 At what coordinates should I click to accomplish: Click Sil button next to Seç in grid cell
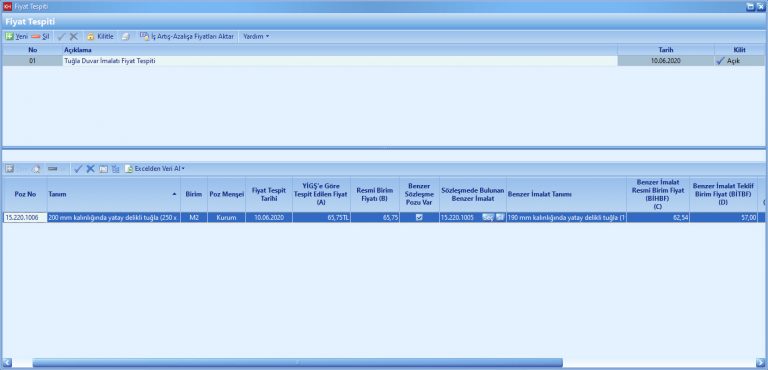click(x=500, y=218)
